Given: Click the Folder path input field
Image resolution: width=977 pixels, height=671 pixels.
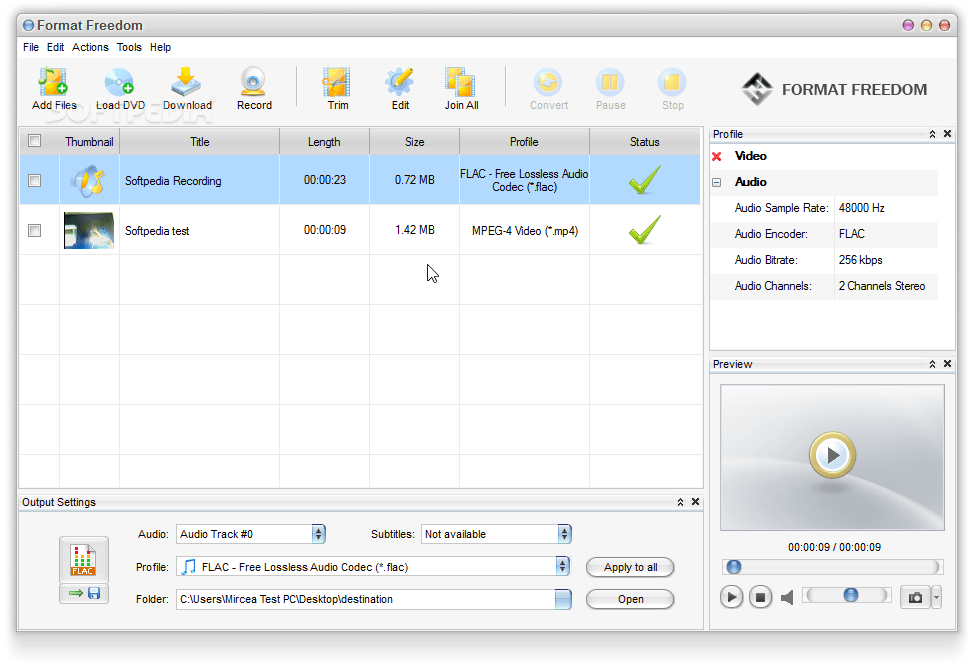Looking at the screenshot, I should click(366, 599).
